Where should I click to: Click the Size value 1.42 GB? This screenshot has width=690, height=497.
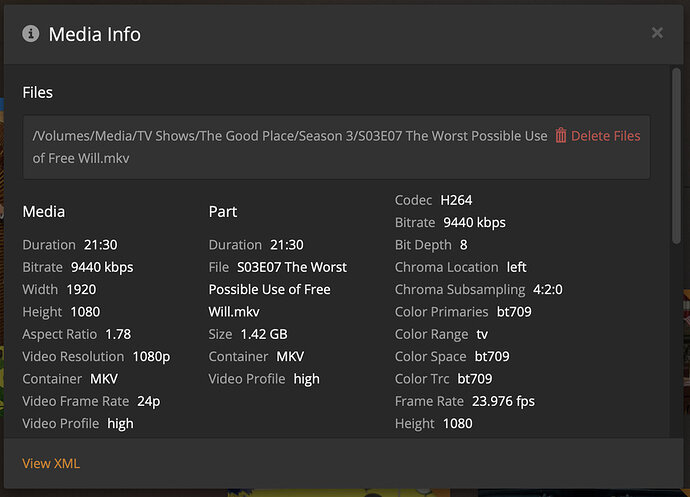click(264, 334)
